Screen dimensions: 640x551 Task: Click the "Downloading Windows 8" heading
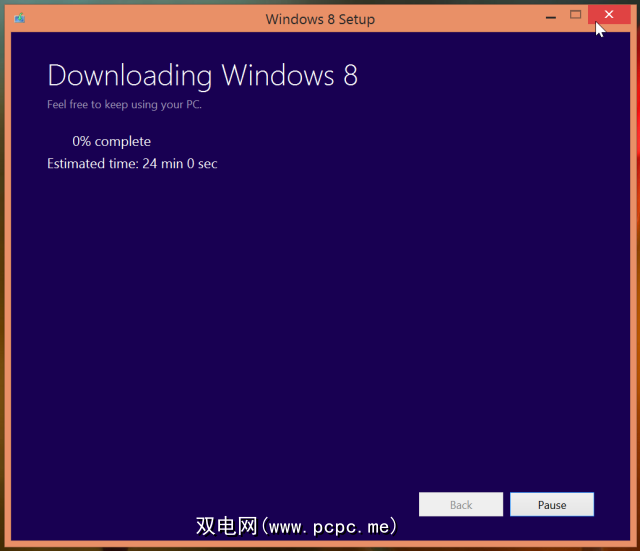pyautogui.click(x=202, y=76)
